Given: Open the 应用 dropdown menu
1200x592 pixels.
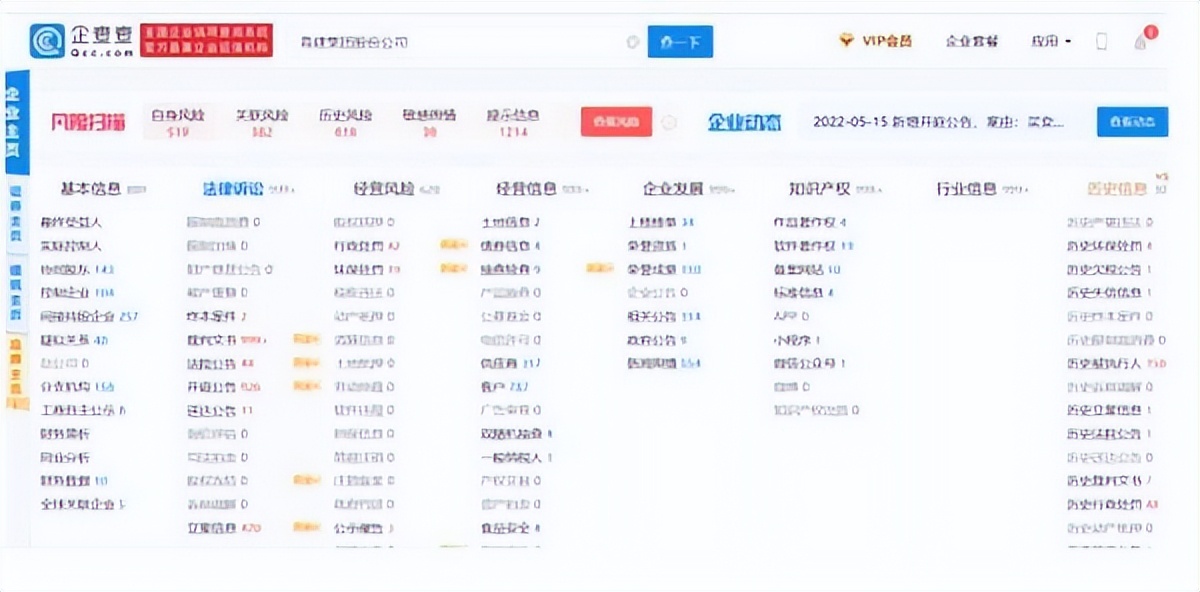Looking at the screenshot, I should point(1048,40).
